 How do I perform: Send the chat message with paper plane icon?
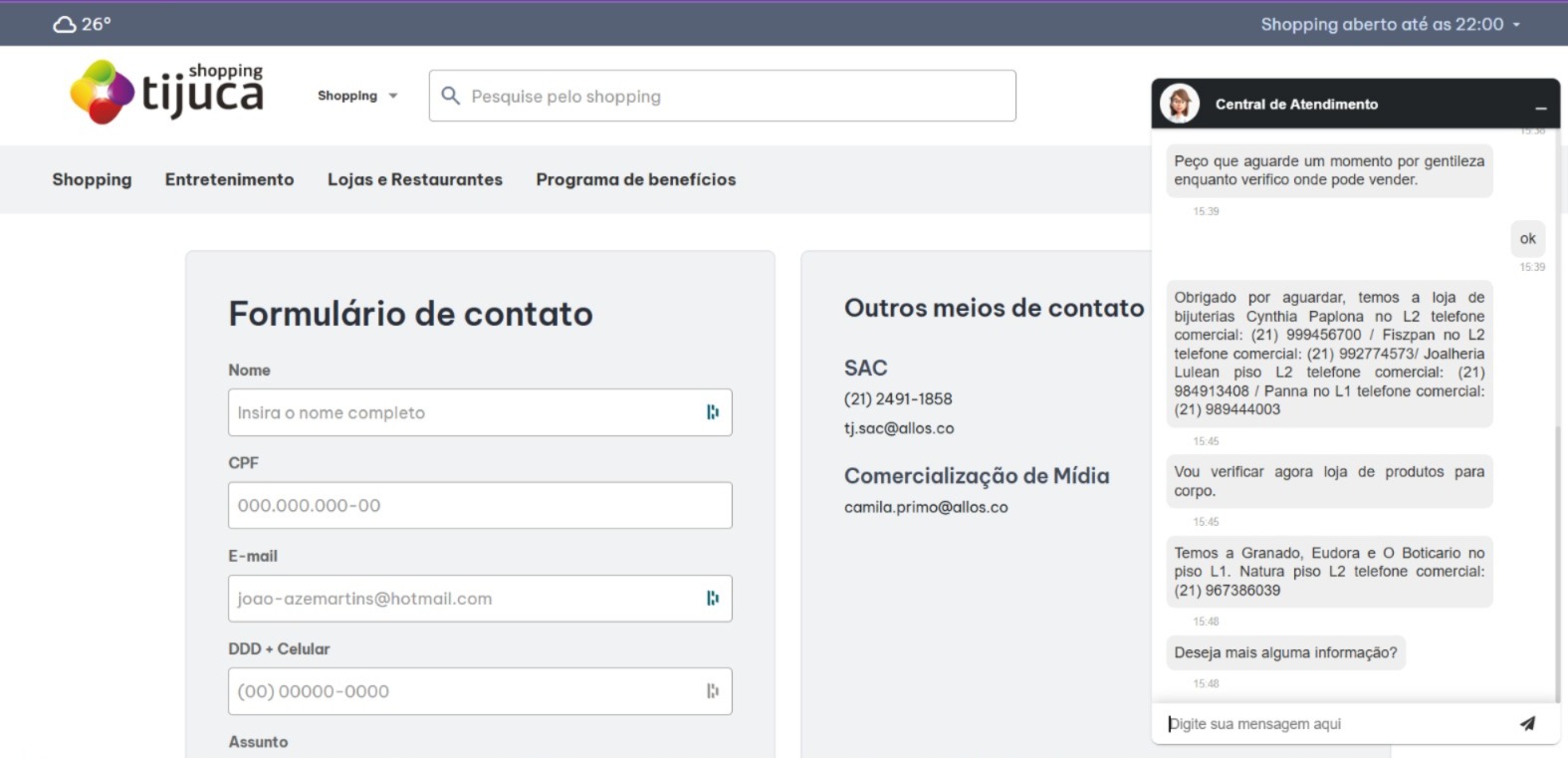pos(1527,723)
